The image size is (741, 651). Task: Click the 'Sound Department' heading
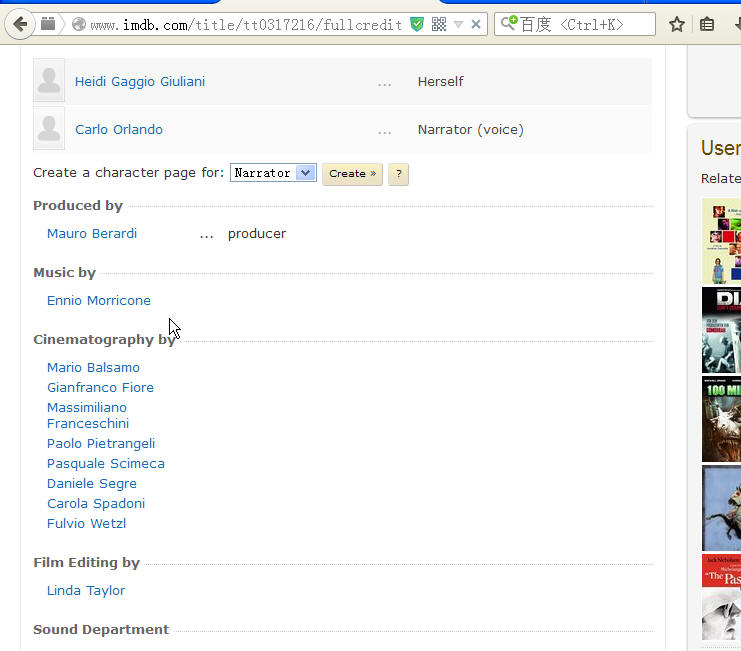tap(101, 629)
